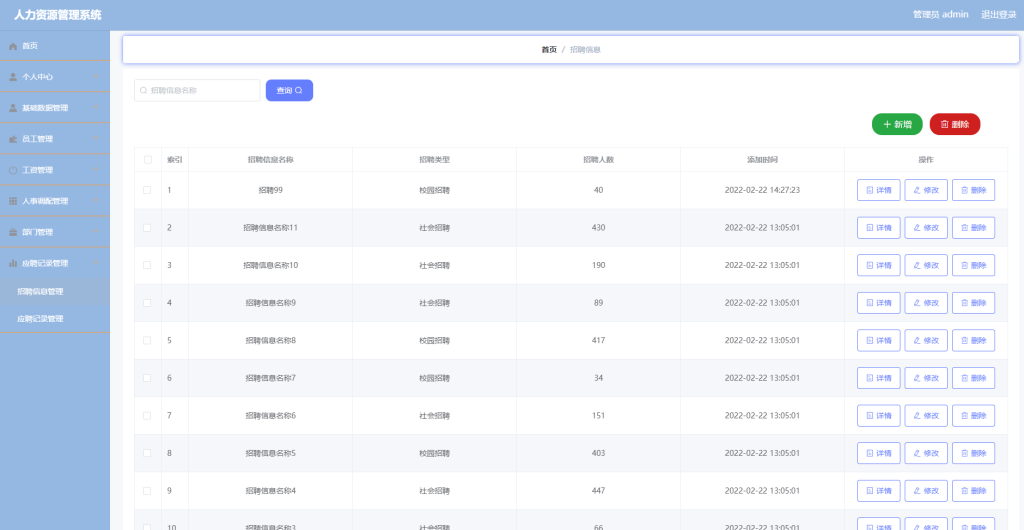Delete the 招聘99 row
1024x530 pixels.
(x=974, y=190)
